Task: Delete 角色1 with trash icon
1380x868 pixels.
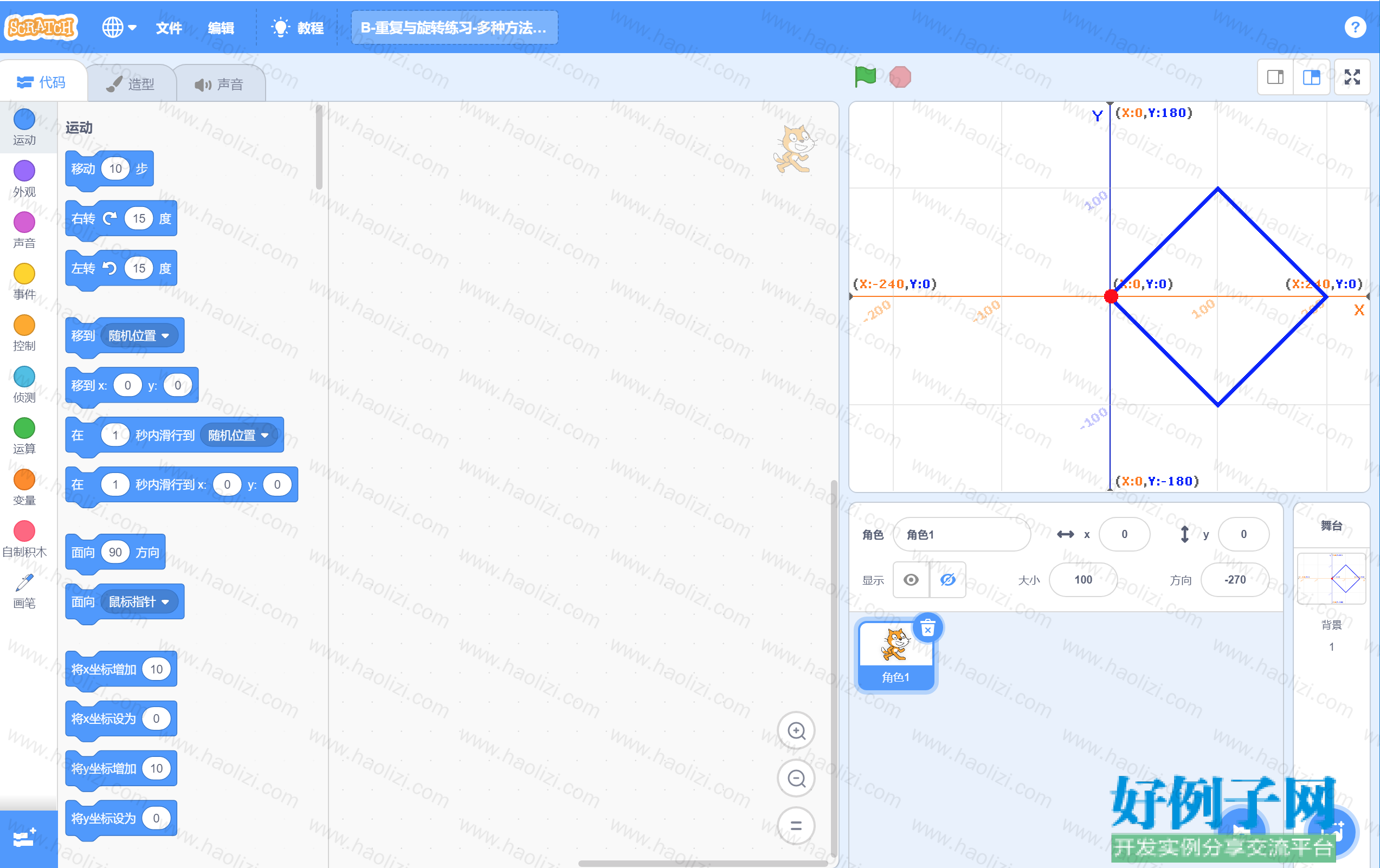Action: coord(927,629)
